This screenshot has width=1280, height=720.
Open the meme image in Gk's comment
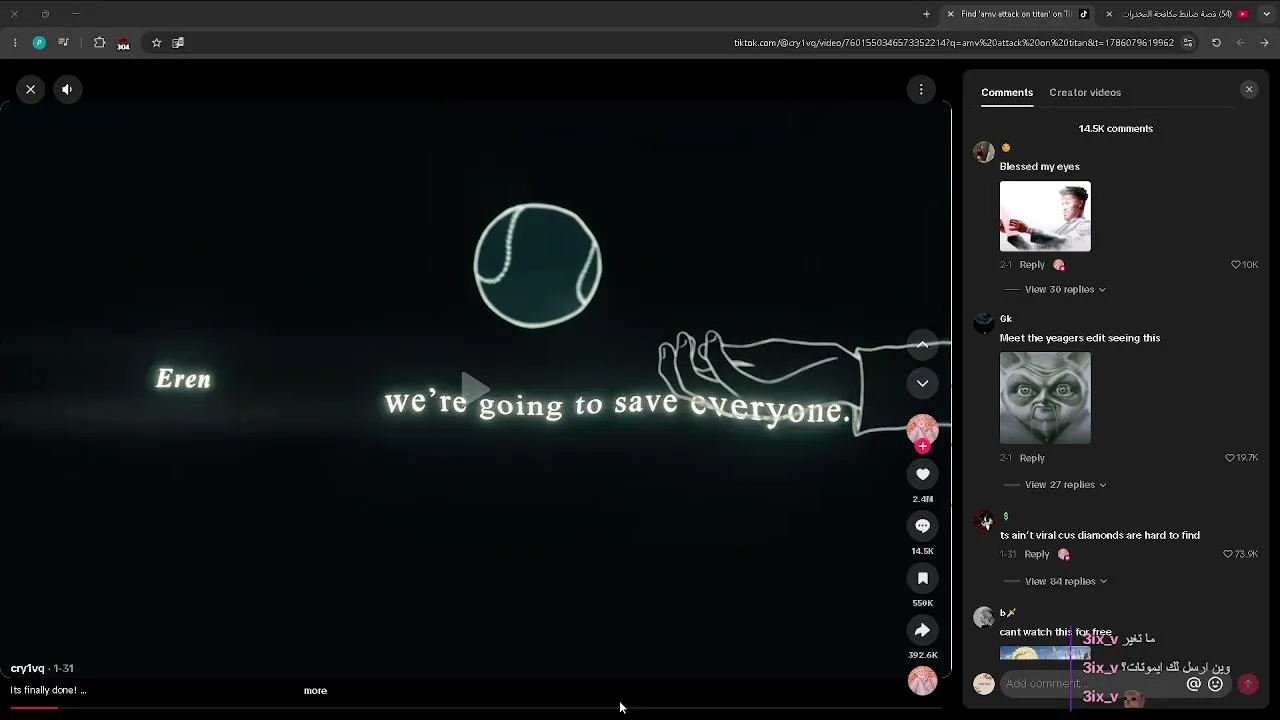click(1045, 398)
